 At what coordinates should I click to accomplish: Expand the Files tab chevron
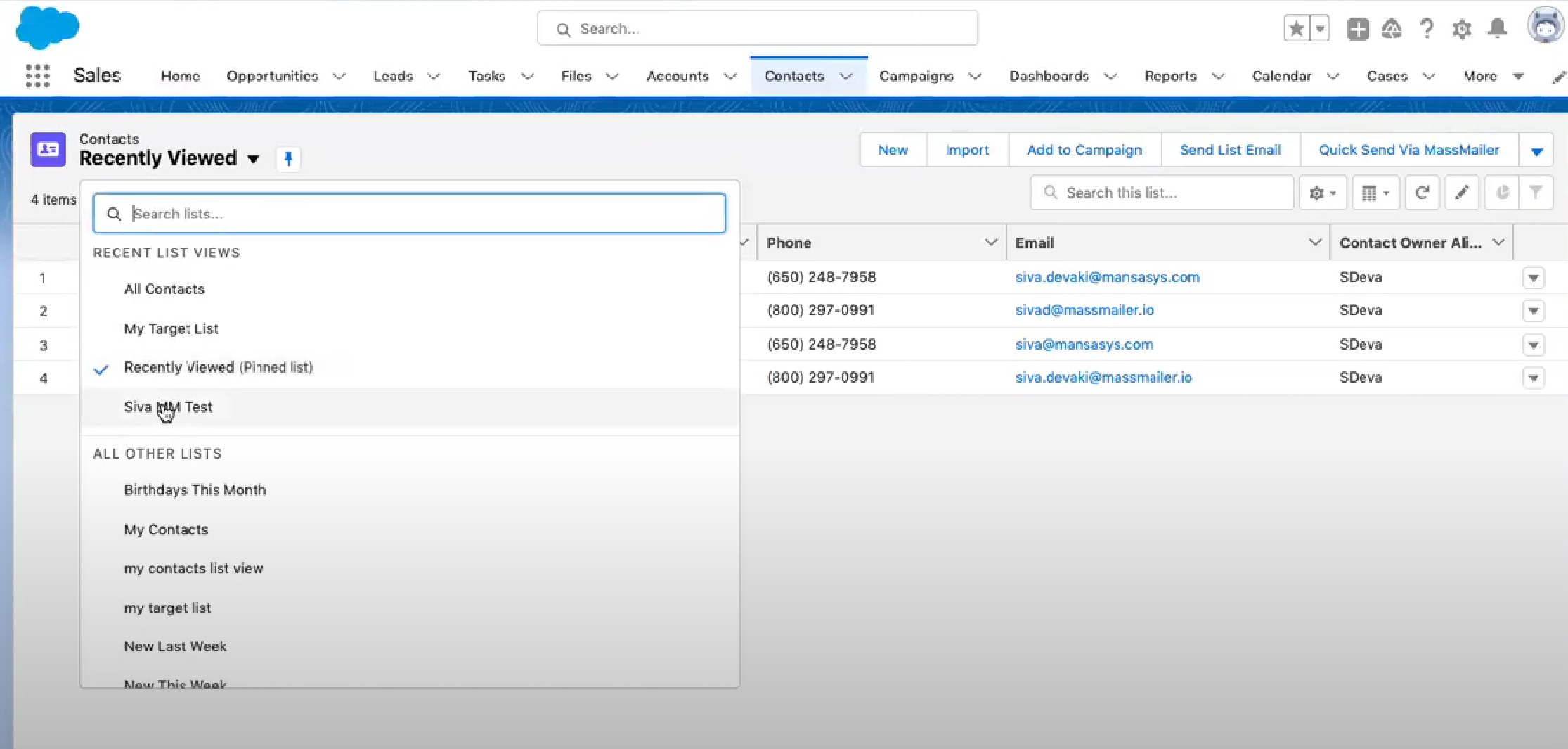coord(612,76)
